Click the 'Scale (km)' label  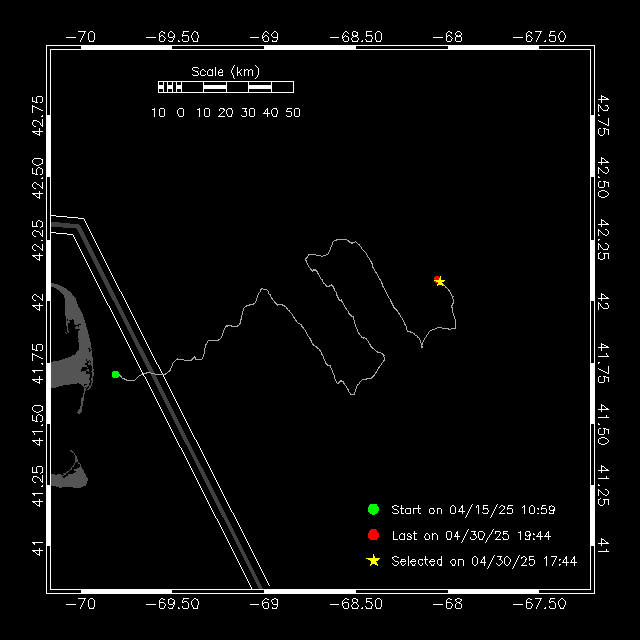(x=225, y=72)
